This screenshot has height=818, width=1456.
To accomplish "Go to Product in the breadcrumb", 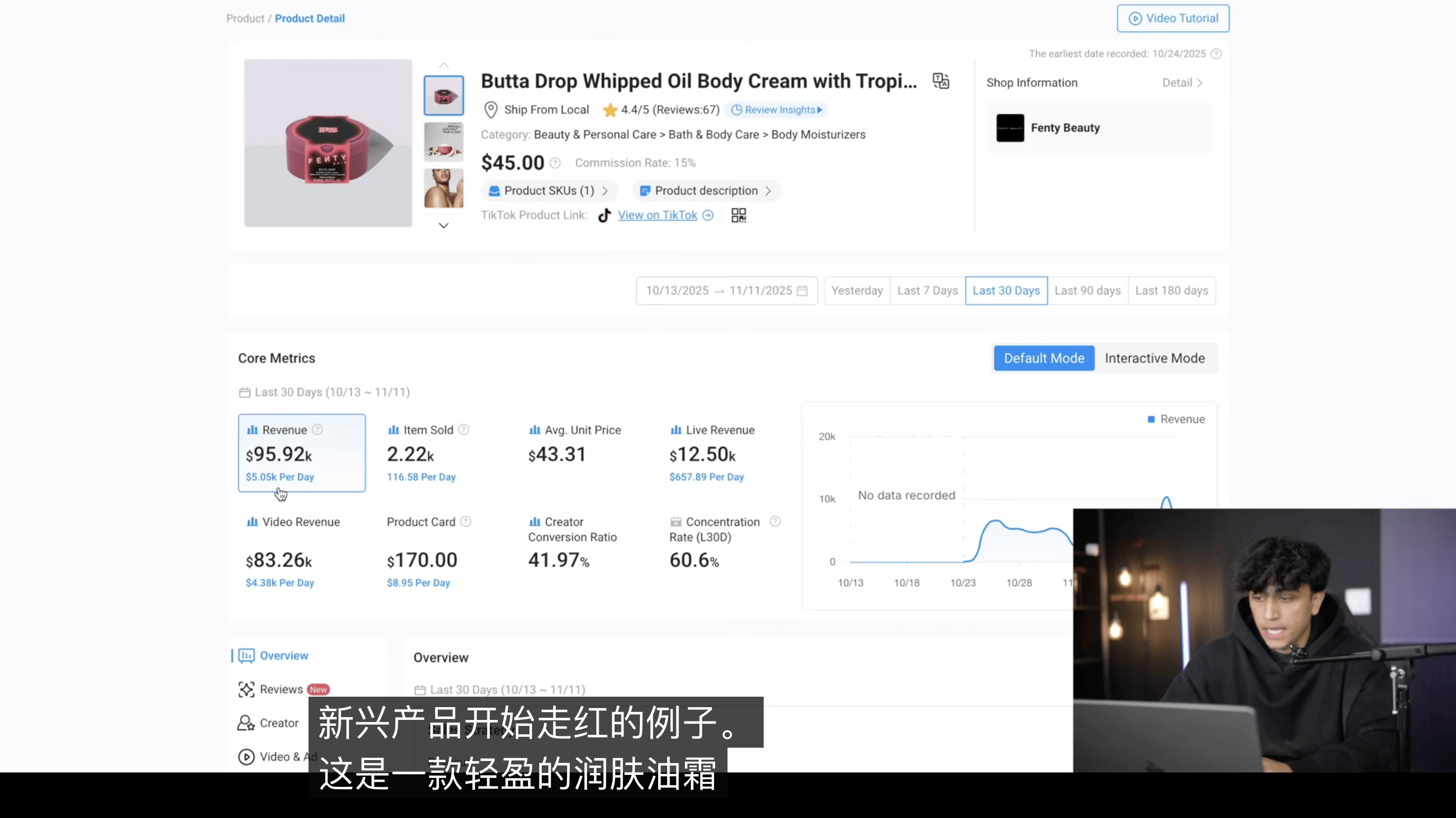I will 245,19.
